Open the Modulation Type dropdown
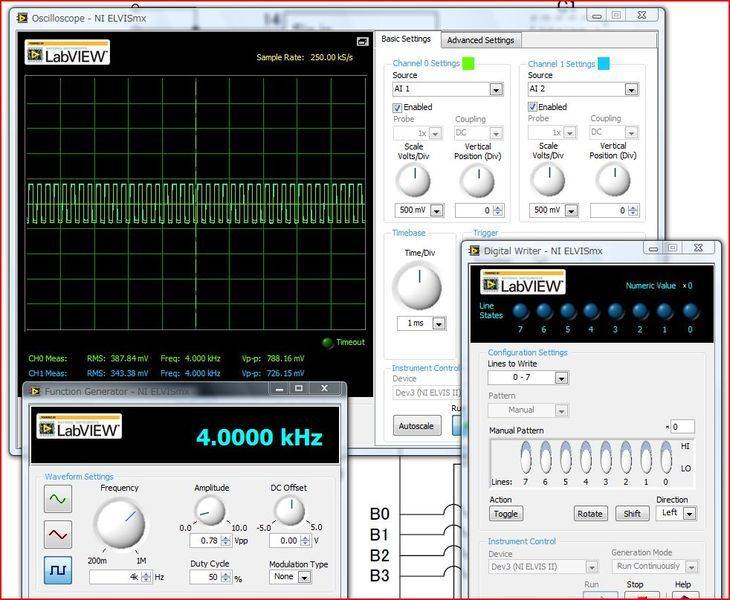This screenshot has height=600, width=730. tap(303, 577)
